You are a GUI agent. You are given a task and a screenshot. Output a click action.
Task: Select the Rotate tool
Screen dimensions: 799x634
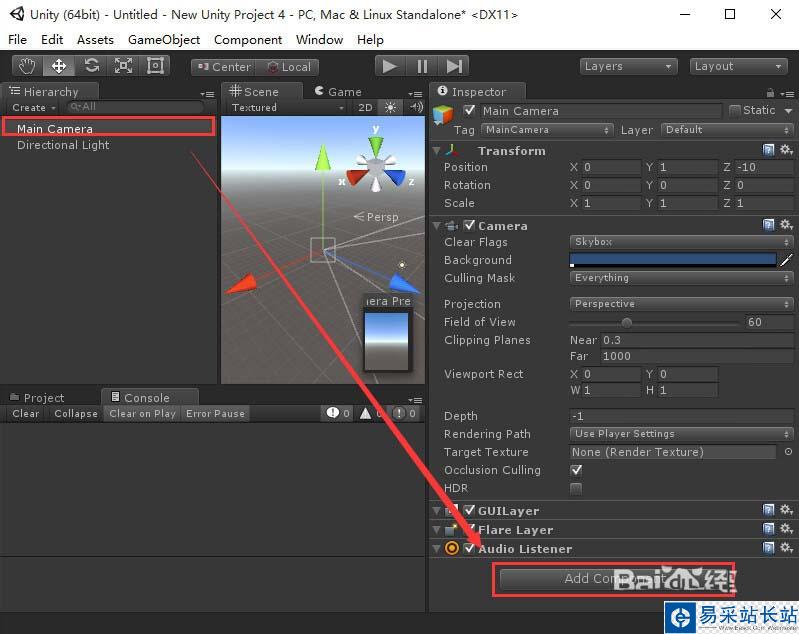tap(92, 66)
